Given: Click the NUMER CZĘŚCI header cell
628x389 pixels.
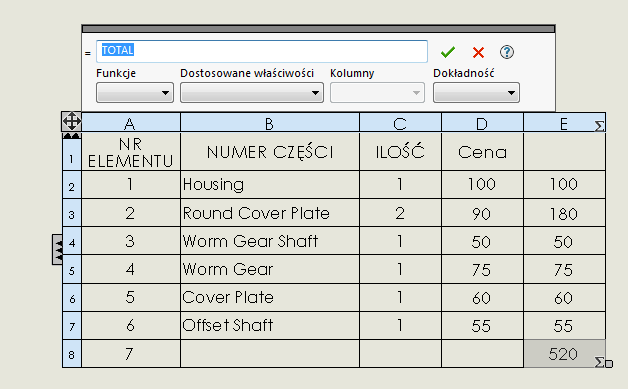Looking at the screenshot, I should [x=270, y=152].
